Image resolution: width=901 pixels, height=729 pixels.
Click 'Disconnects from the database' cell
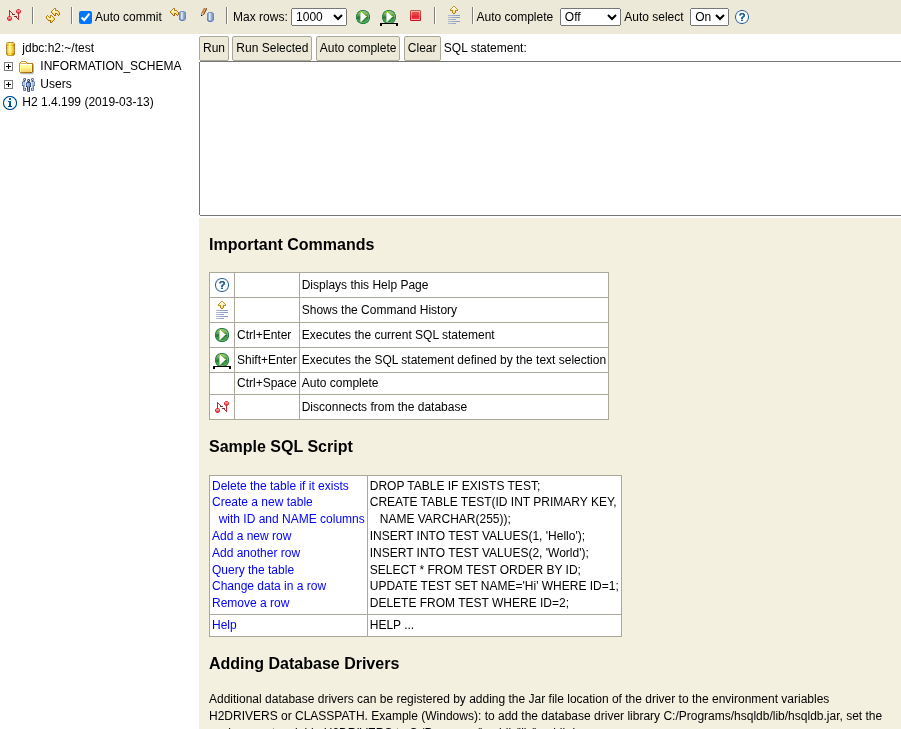[x=454, y=407]
